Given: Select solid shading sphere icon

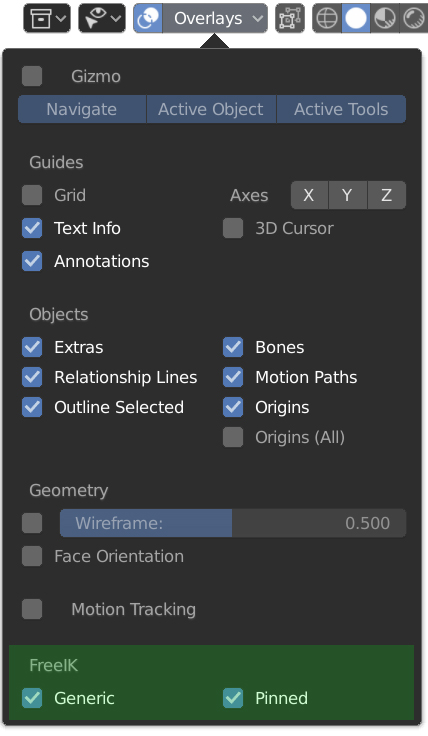Looking at the screenshot, I should [356, 18].
